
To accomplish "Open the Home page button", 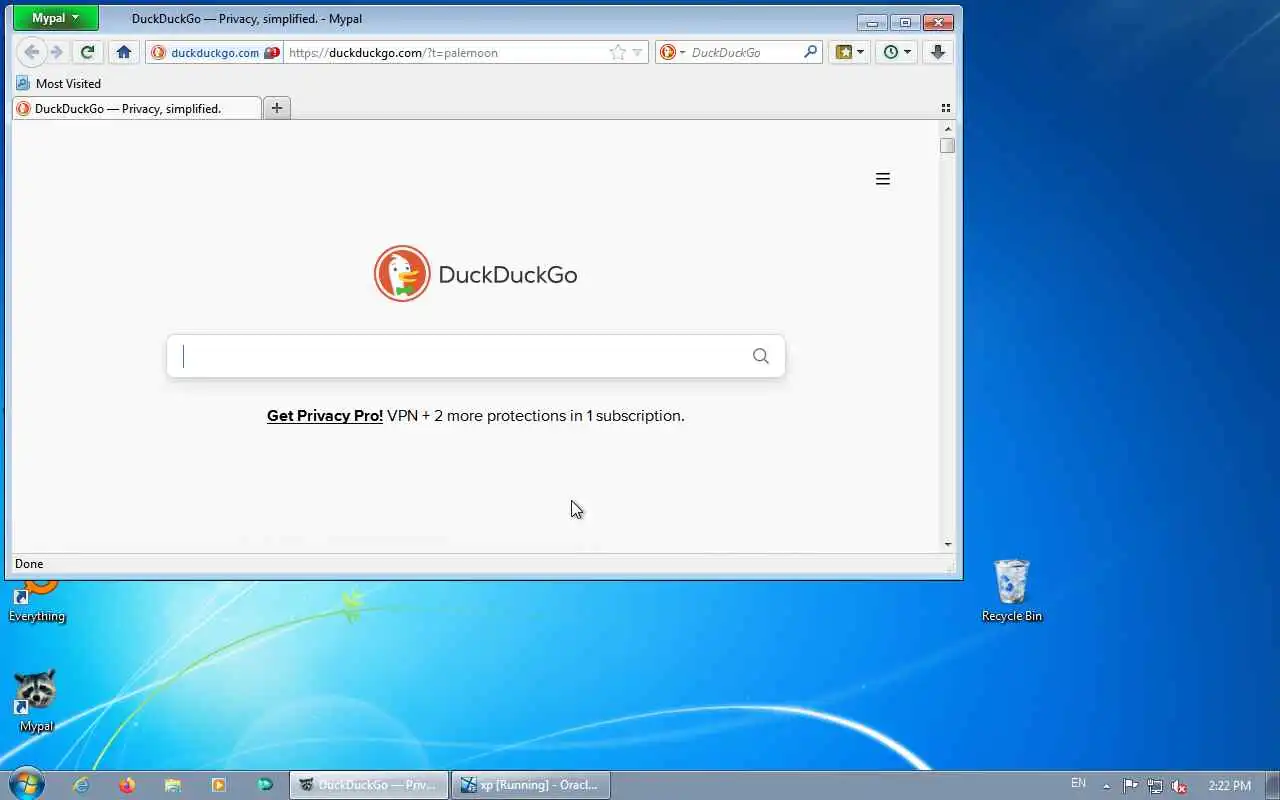I will tap(124, 52).
